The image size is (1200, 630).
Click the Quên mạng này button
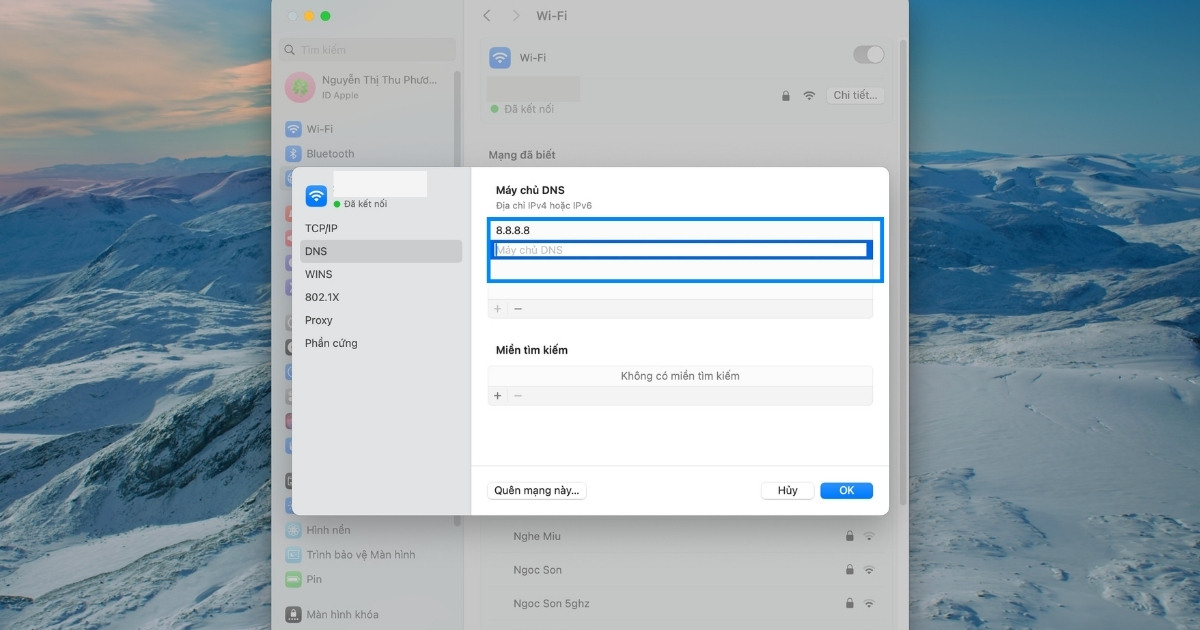tap(537, 490)
